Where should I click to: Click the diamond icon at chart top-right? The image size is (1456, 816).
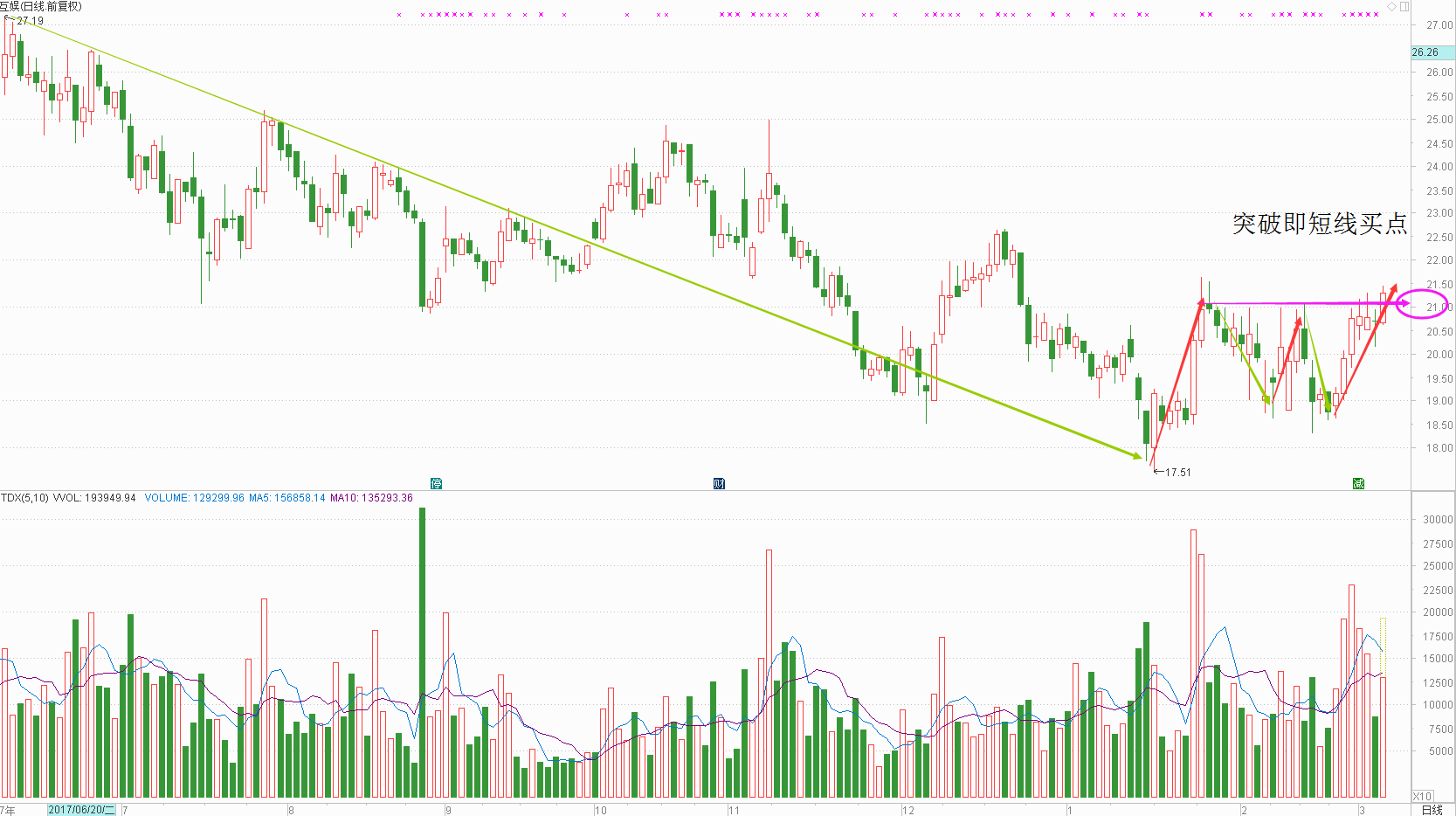[x=1391, y=6]
